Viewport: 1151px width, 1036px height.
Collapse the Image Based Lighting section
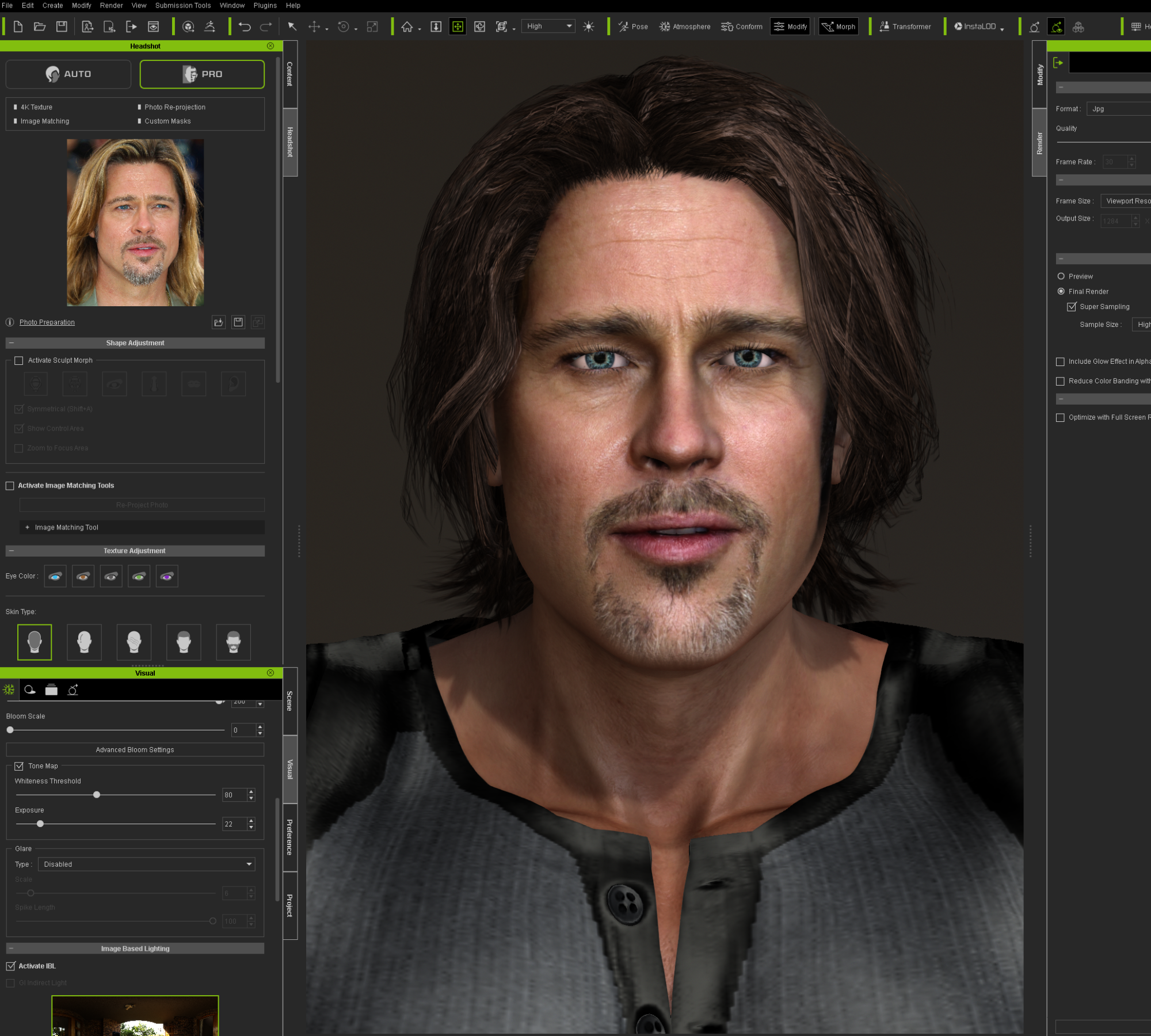[x=12, y=948]
